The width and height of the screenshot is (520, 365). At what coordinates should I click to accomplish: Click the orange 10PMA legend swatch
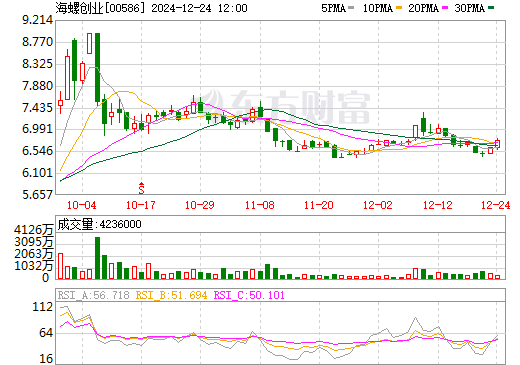coord(399,7)
